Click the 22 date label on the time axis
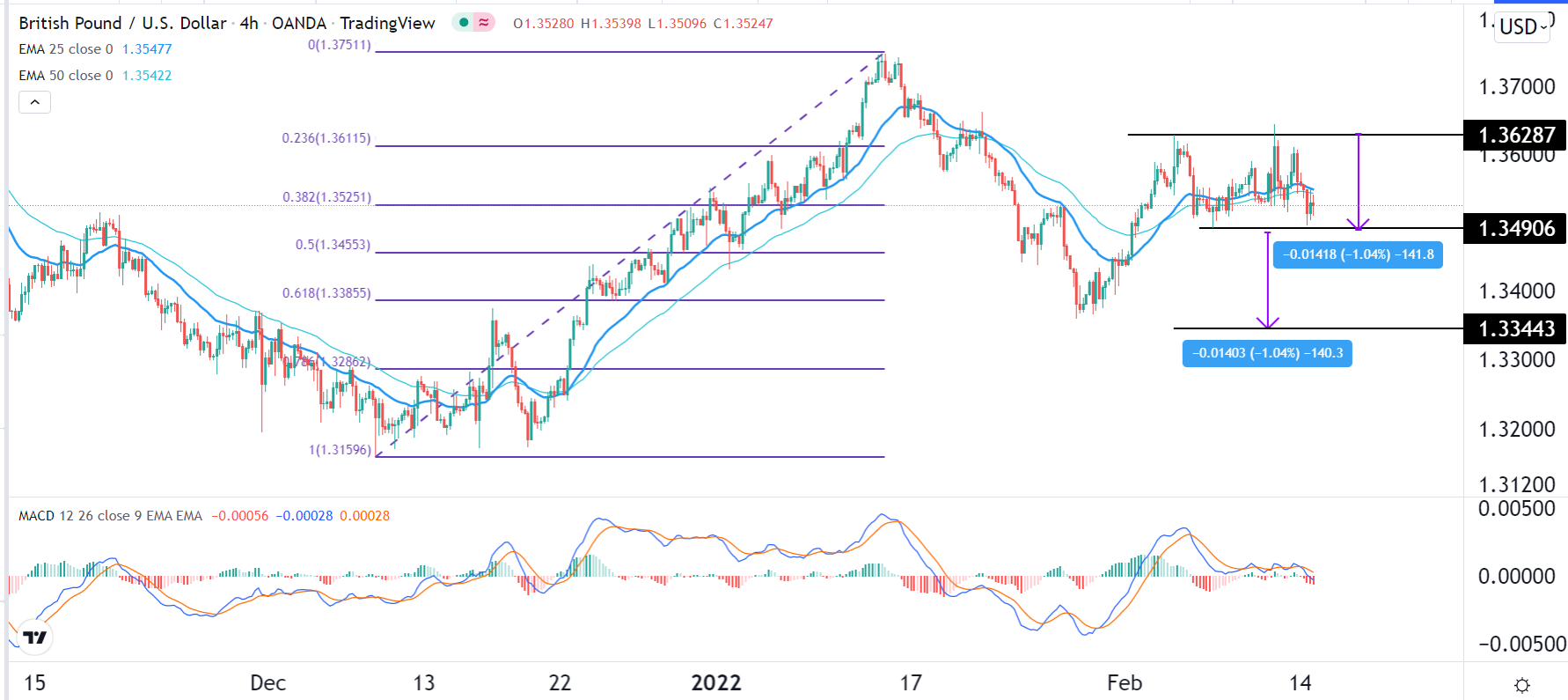Viewport: 1568px width, 700px height. pos(560,682)
